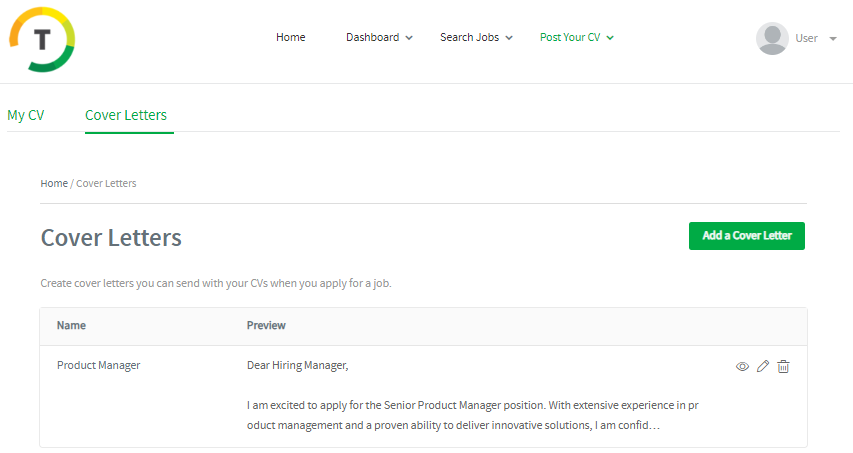Image resolution: width=853 pixels, height=453 pixels.
Task: Click the user avatar icon
Action: pyautogui.click(x=772, y=38)
